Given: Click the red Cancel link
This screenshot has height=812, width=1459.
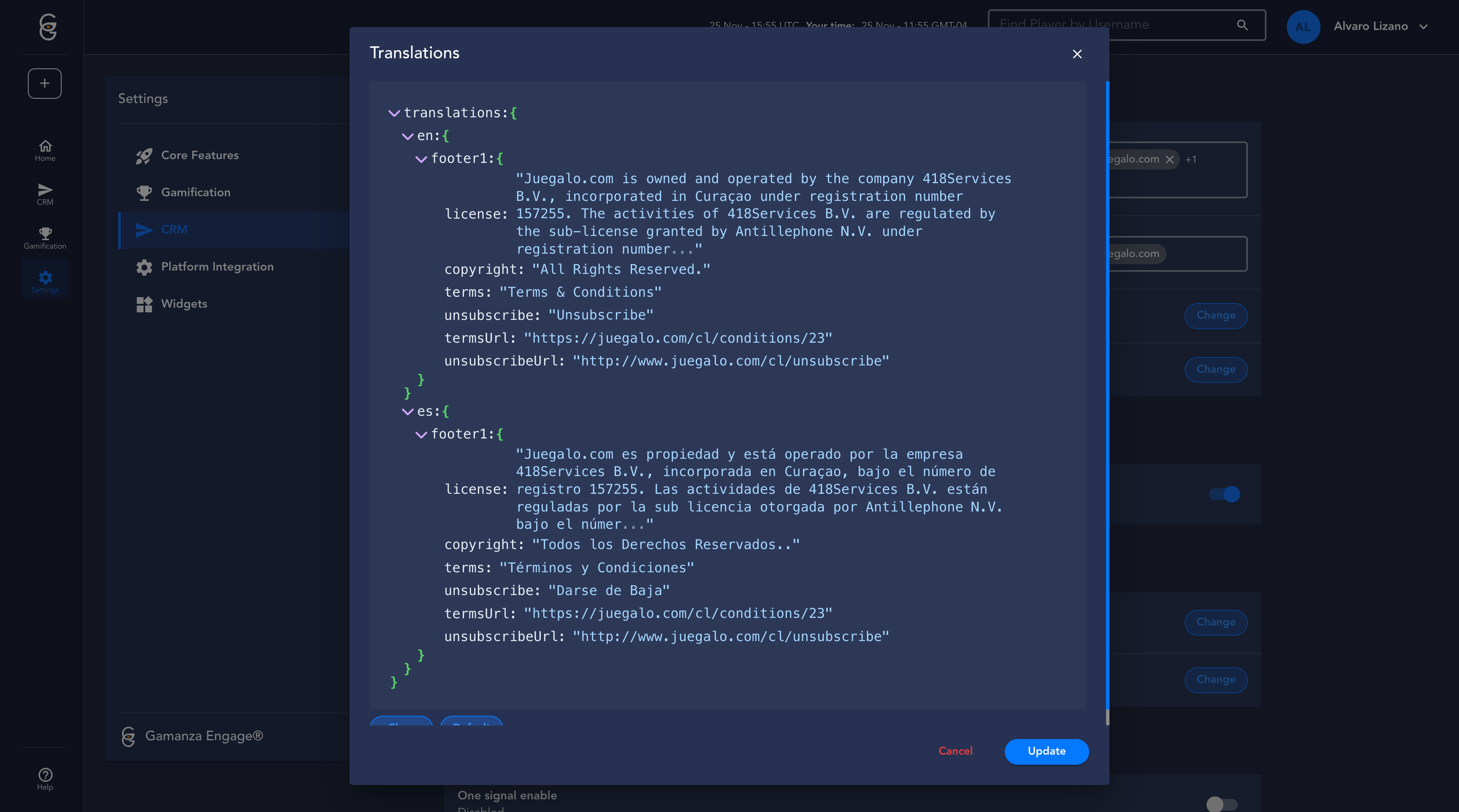Looking at the screenshot, I should pyautogui.click(x=955, y=751).
